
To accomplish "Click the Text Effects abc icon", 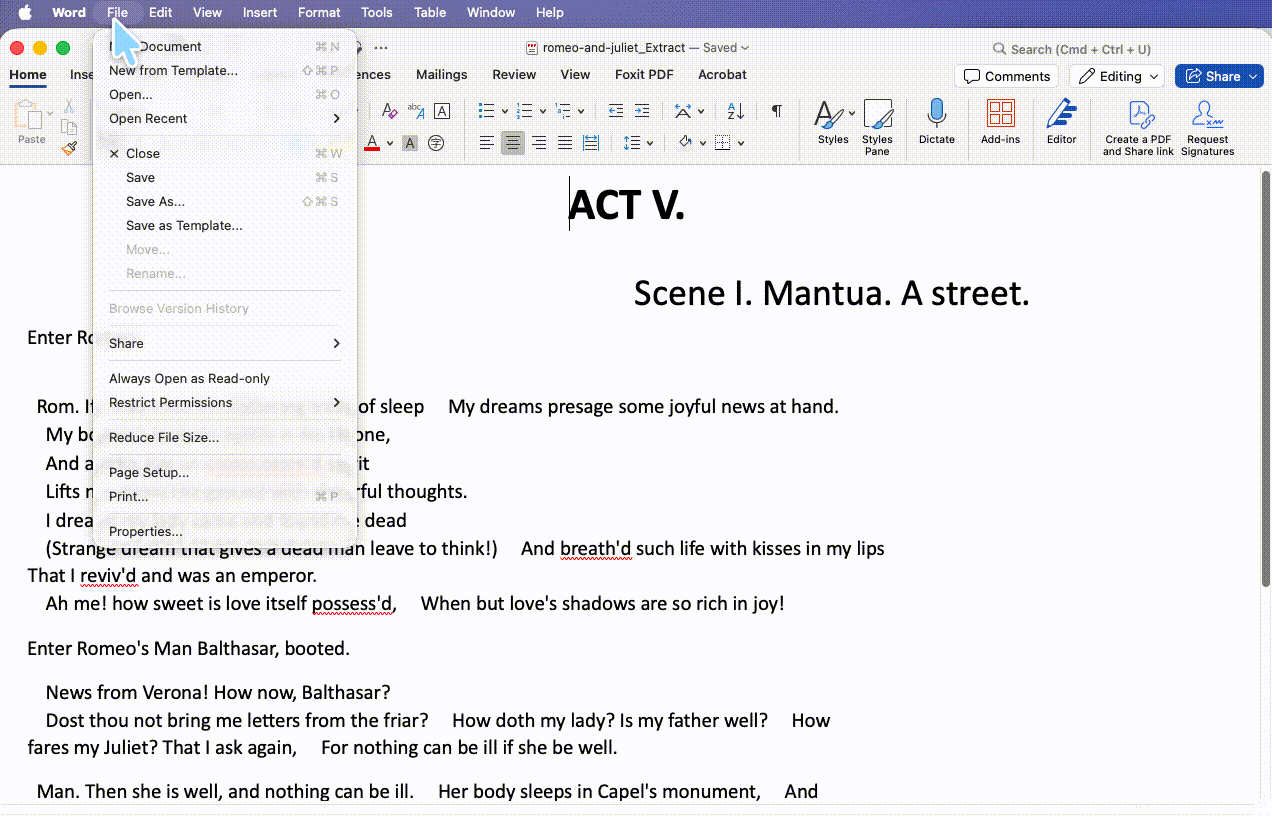I will (x=416, y=111).
